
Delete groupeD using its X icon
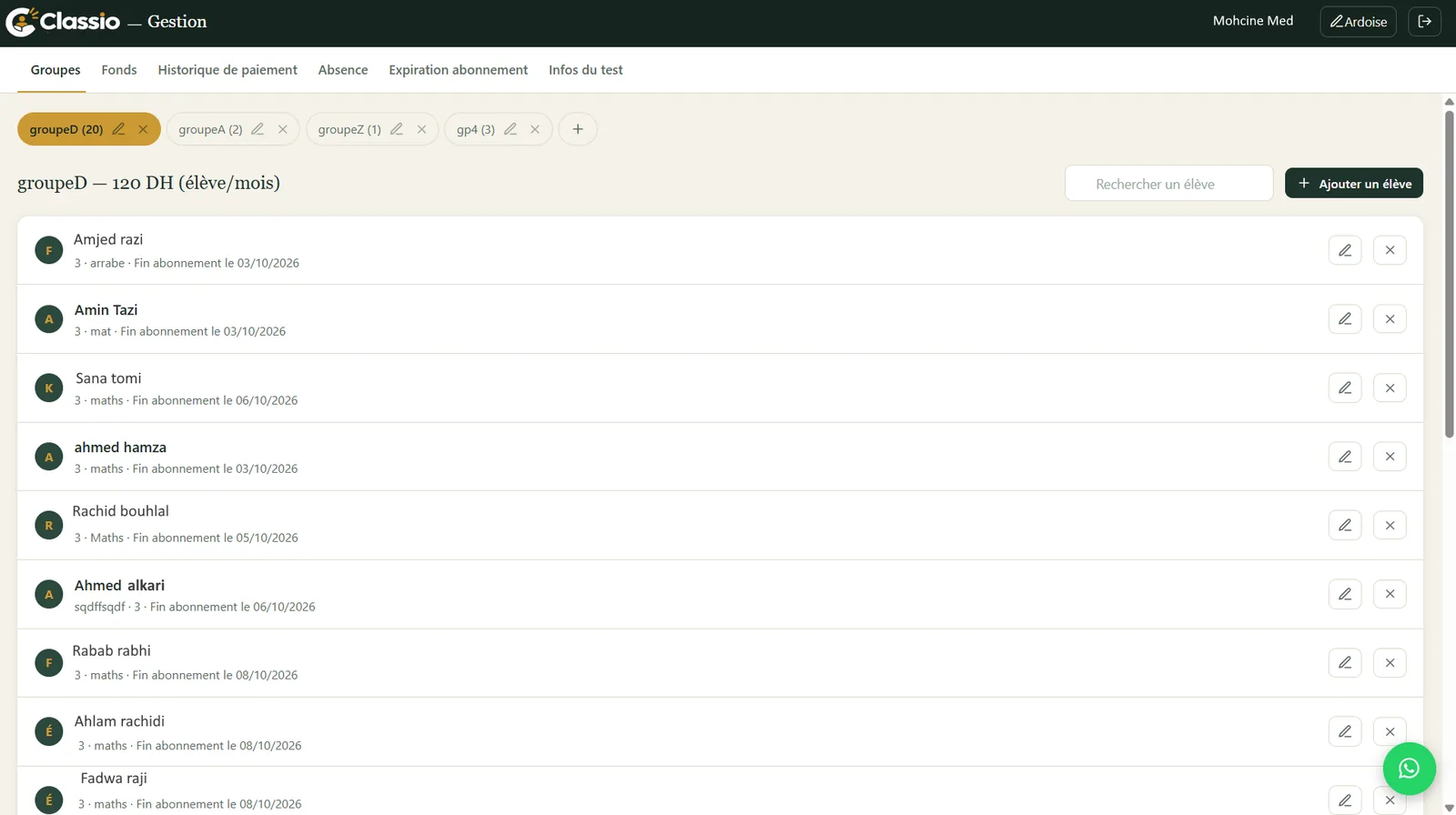(x=143, y=129)
